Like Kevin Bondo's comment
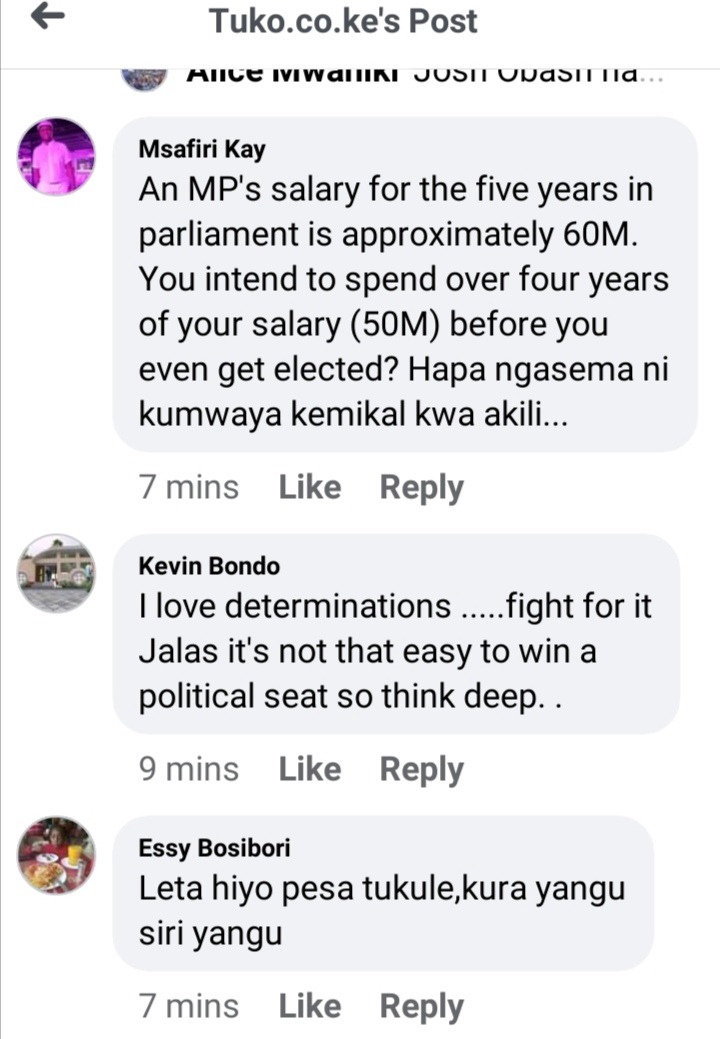This screenshot has width=720, height=1039. [x=309, y=769]
